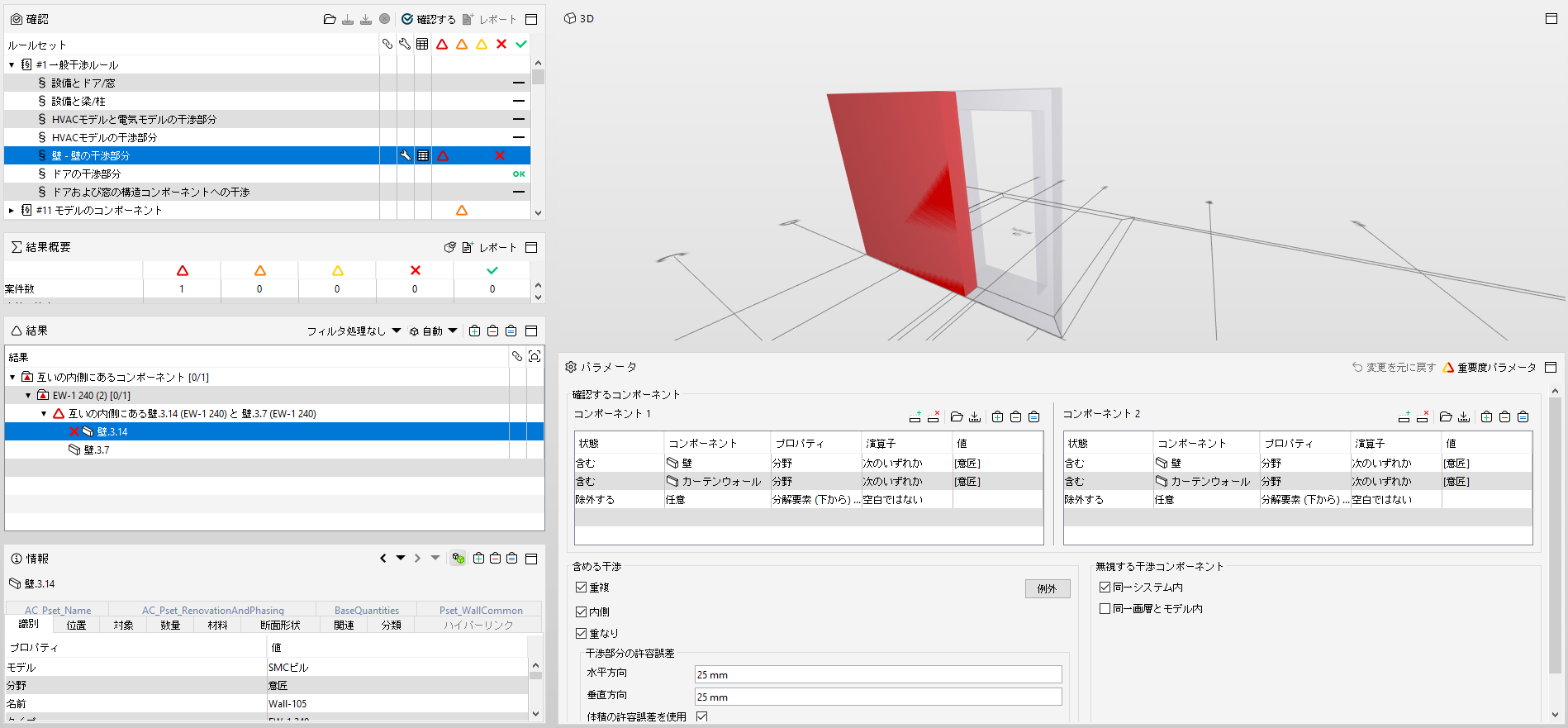Click table icon on 壁 - 壁の干渉部分 row
This screenshot has height=728, width=1568.
(x=423, y=155)
